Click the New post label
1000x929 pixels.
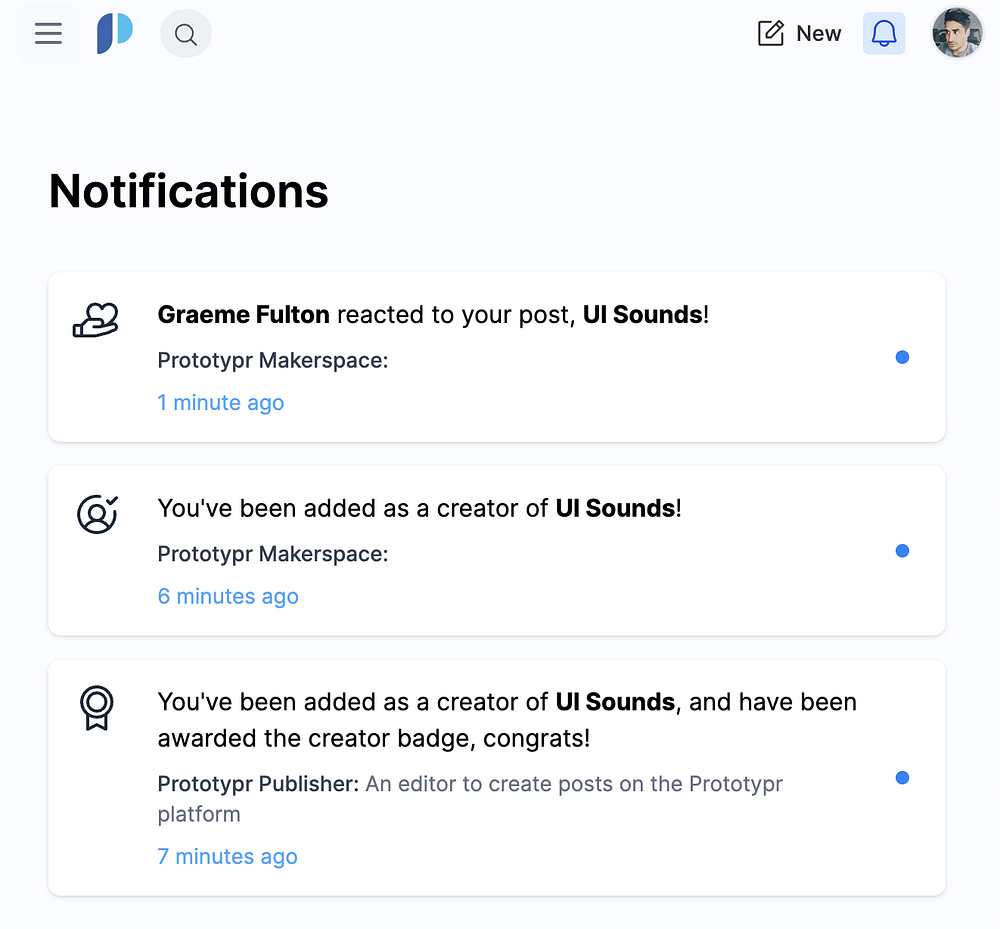818,34
